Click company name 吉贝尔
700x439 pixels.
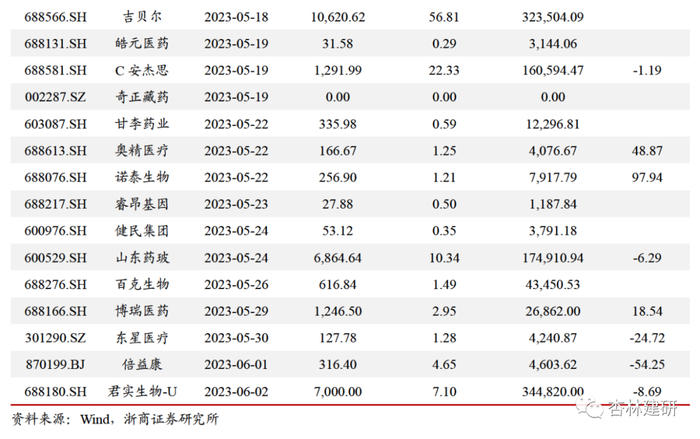click(x=142, y=17)
